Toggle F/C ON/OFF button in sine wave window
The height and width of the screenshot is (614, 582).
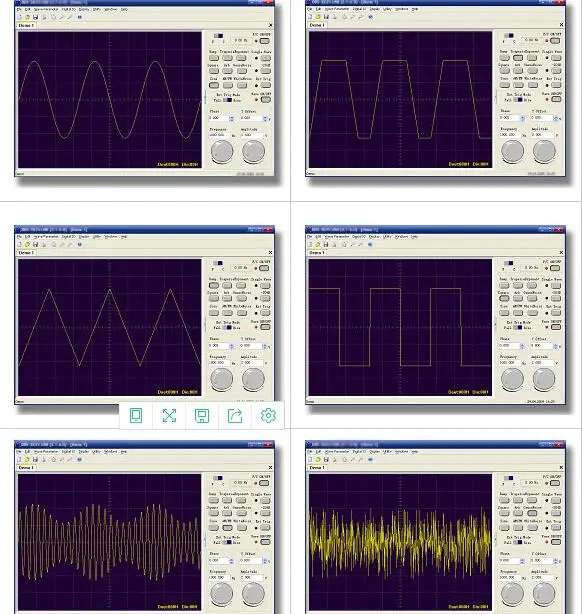pos(265,41)
